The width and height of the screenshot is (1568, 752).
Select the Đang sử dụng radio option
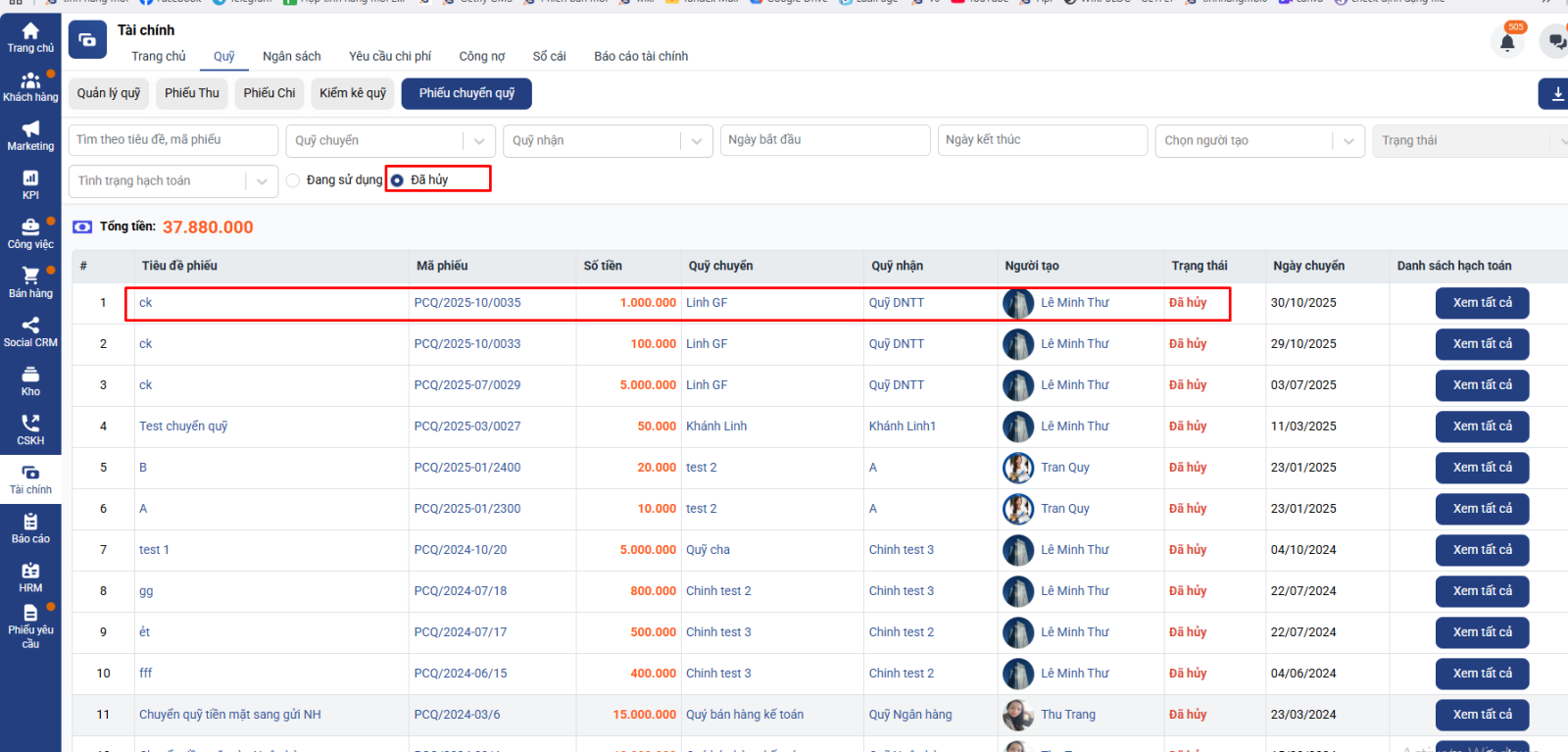point(293,180)
